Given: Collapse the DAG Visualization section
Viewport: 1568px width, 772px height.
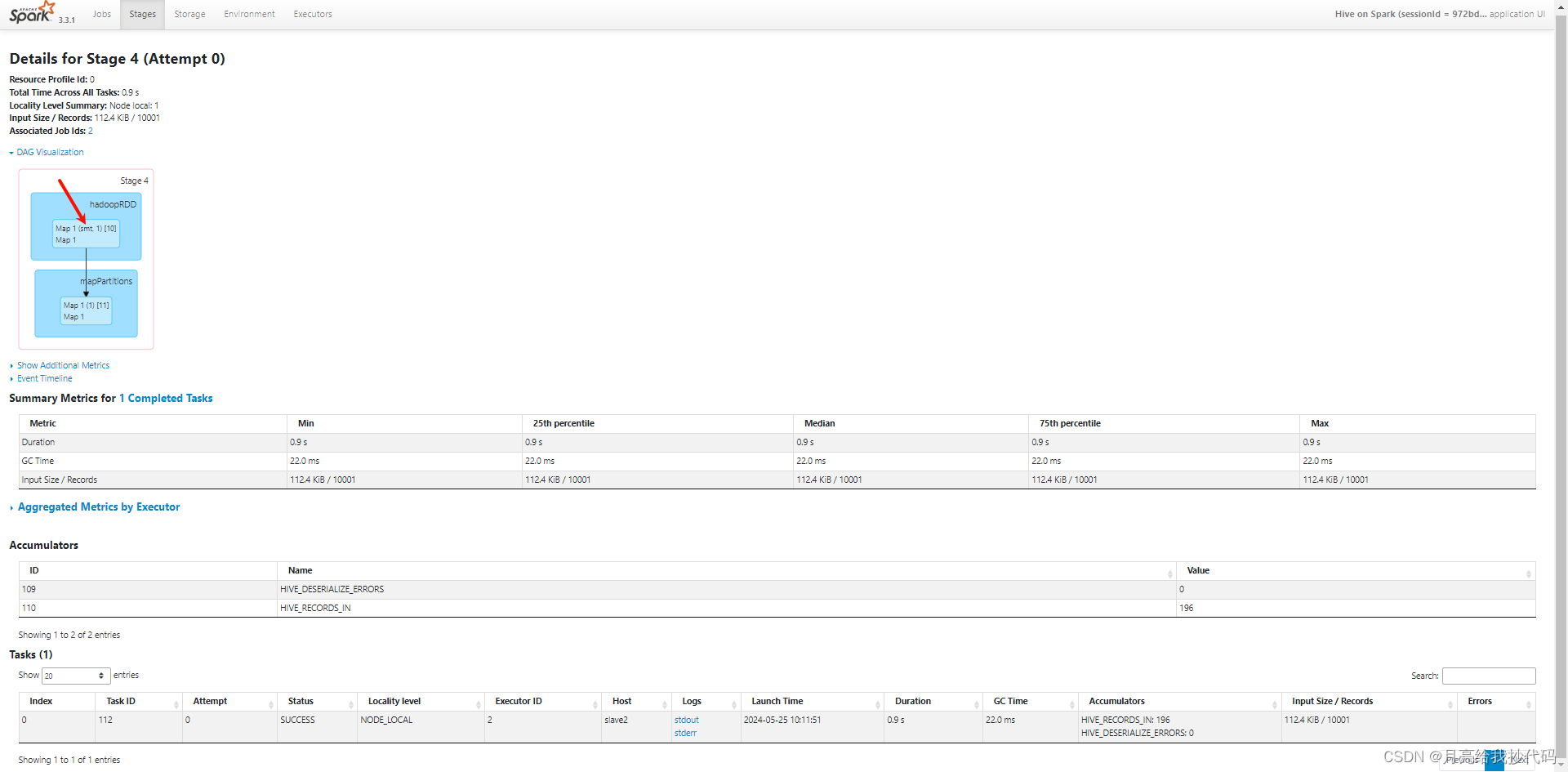Looking at the screenshot, I should (49, 152).
